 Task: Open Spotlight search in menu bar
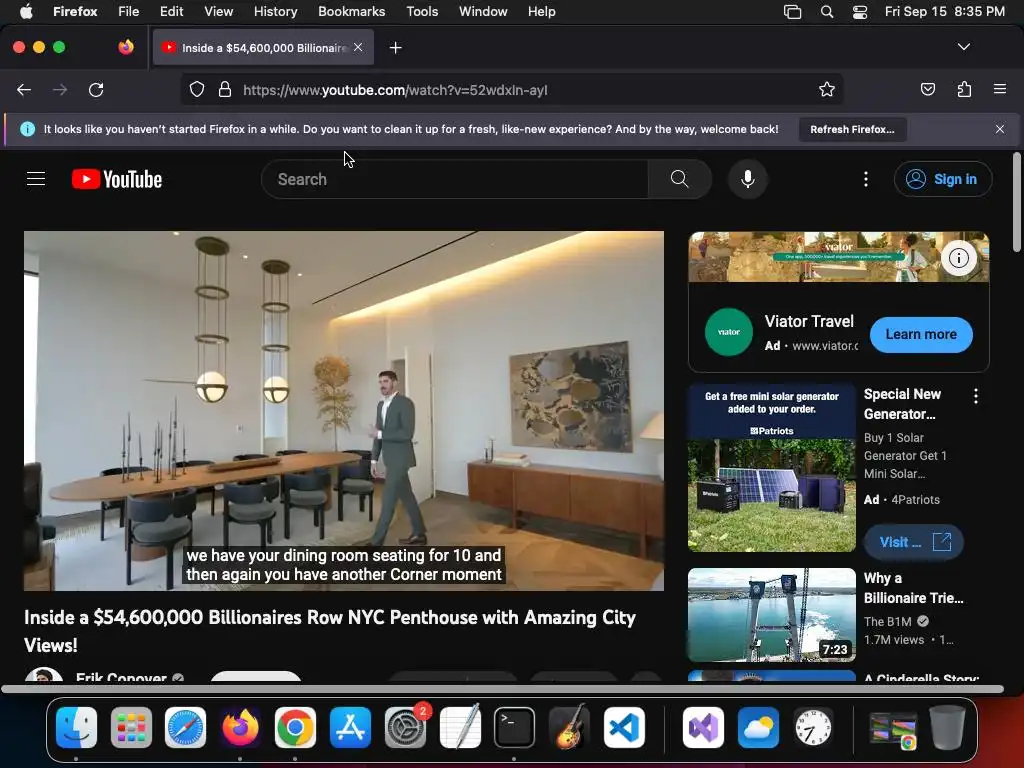click(827, 11)
